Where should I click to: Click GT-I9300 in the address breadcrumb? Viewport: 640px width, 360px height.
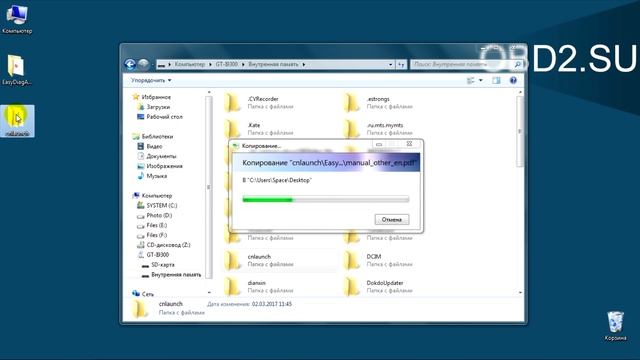(227, 64)
